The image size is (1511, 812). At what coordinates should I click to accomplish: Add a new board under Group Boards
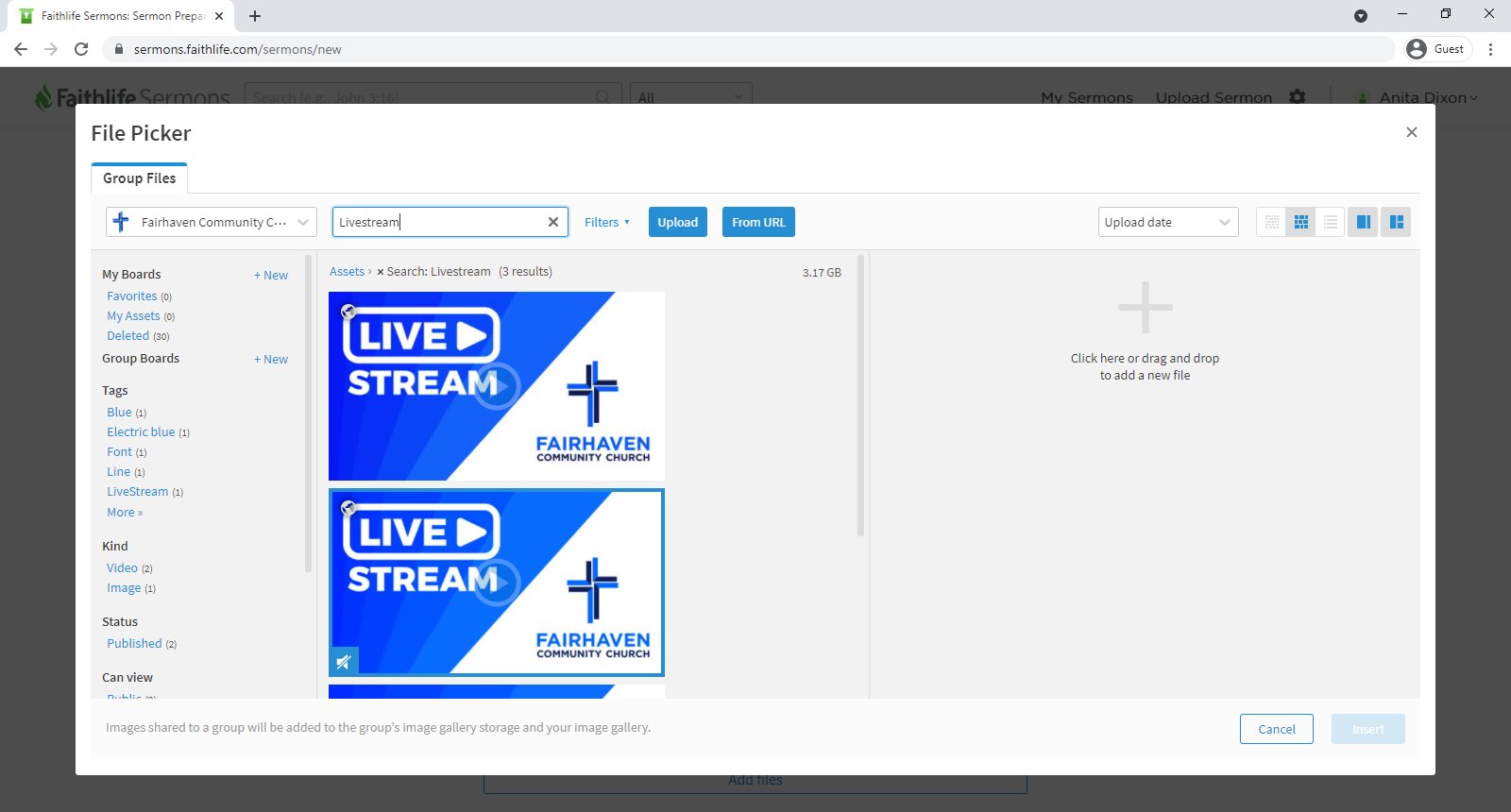click(x=271, y=360)
